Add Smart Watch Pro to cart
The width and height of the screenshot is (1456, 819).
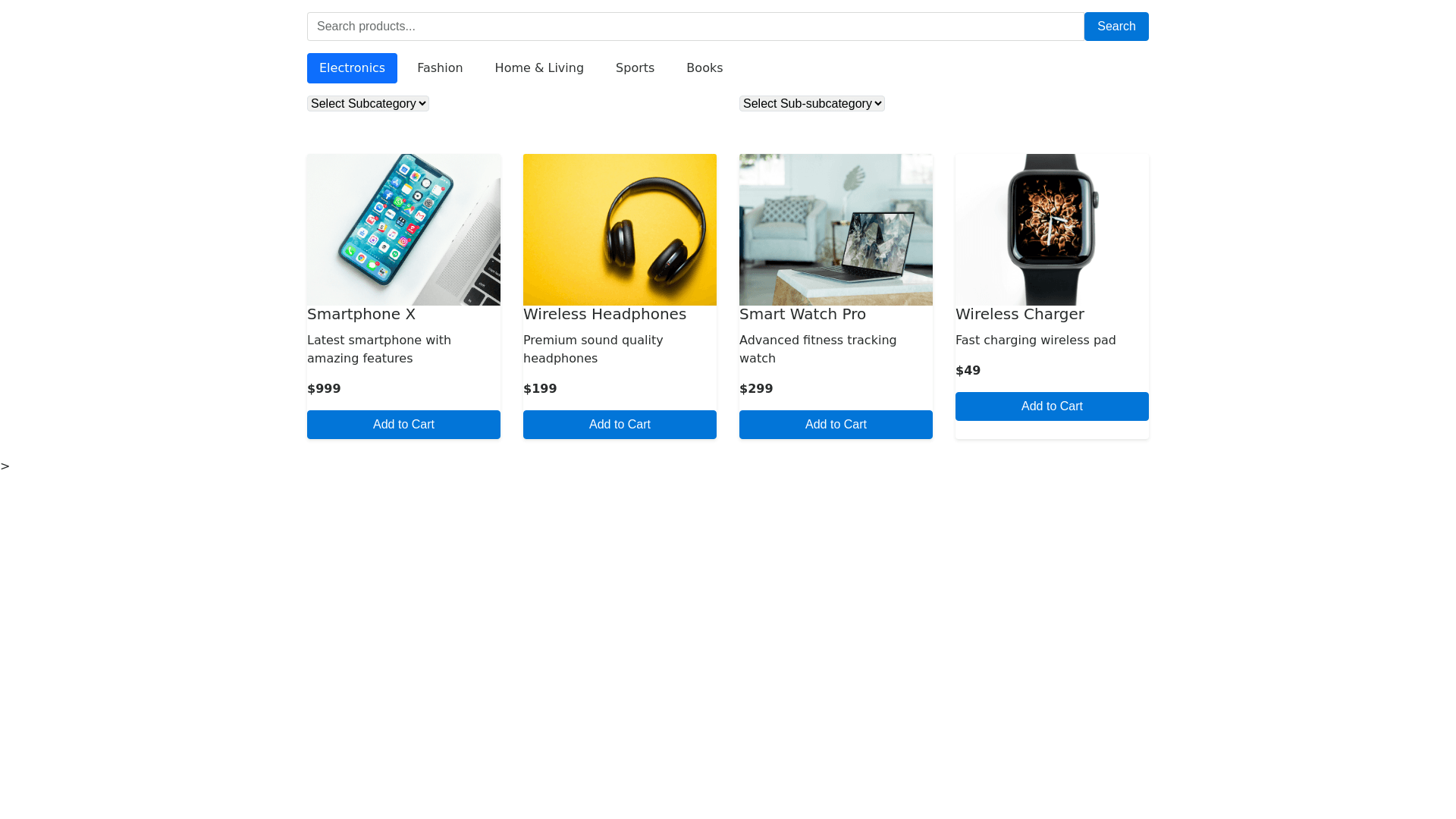(836, 425)
